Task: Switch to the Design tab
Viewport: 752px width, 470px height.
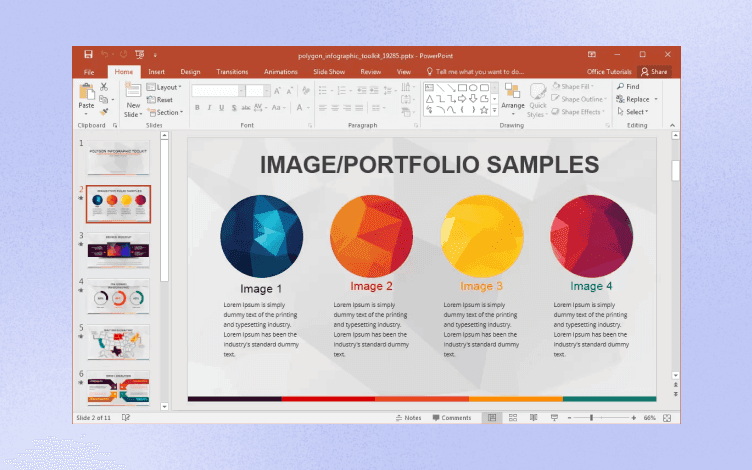Action: pyautogui.click(x=190, y=72)
